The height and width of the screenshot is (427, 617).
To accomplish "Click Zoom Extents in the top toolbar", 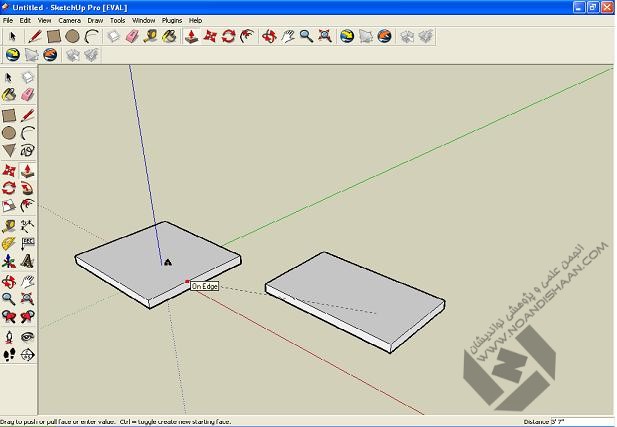I will (325, 36).
